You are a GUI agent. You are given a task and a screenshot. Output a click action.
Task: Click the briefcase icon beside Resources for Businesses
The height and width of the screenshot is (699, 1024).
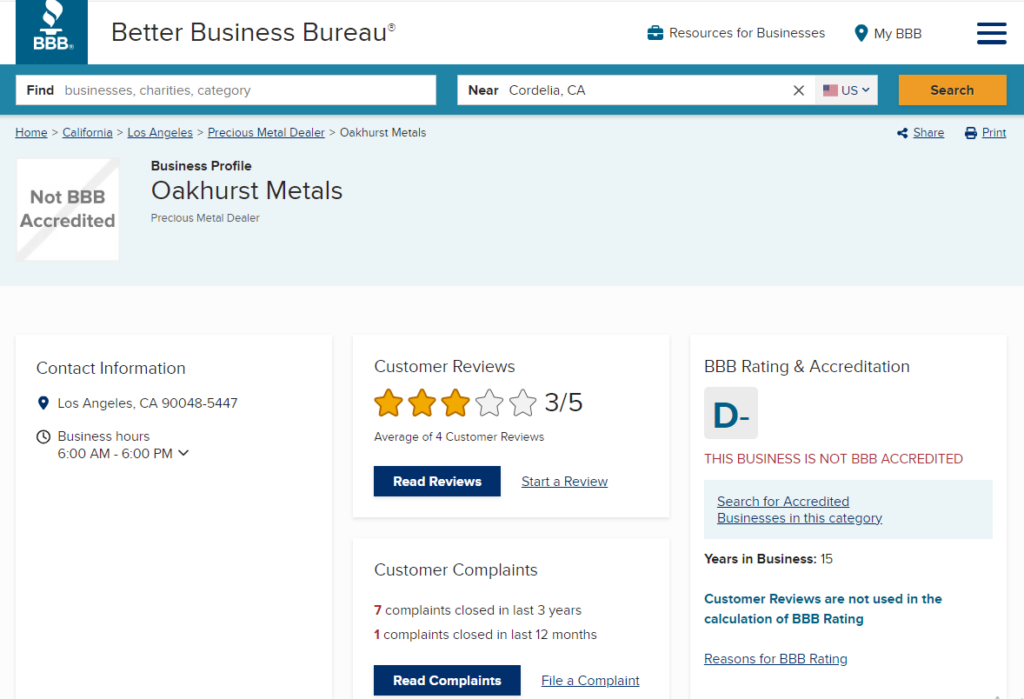click(655, 33)
